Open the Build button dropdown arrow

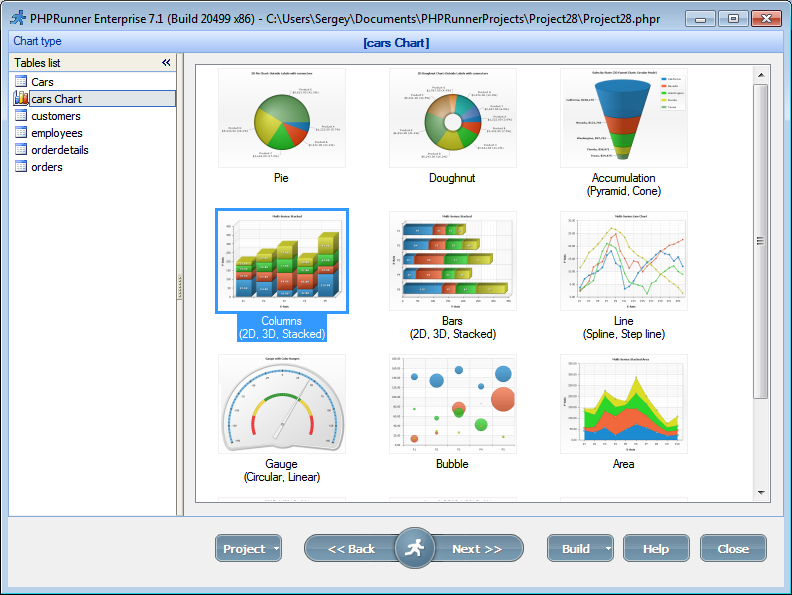click(x=608, y=549)
